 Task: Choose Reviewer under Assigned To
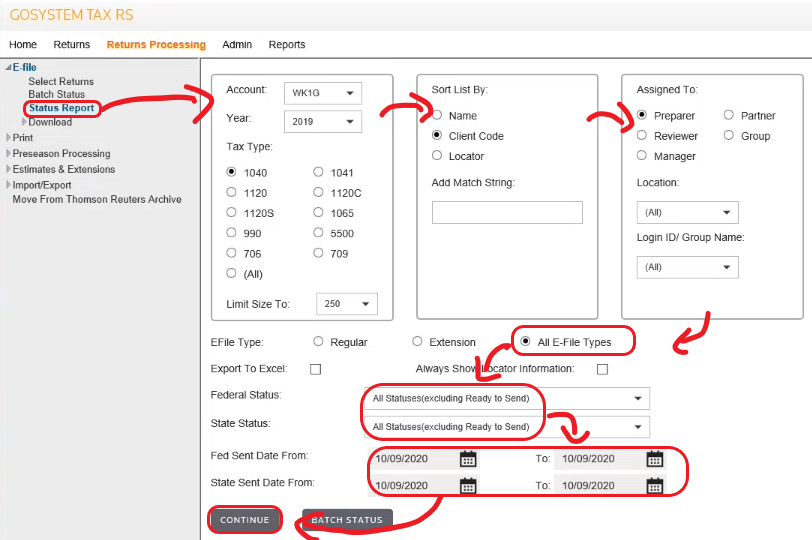click(642, 135)
